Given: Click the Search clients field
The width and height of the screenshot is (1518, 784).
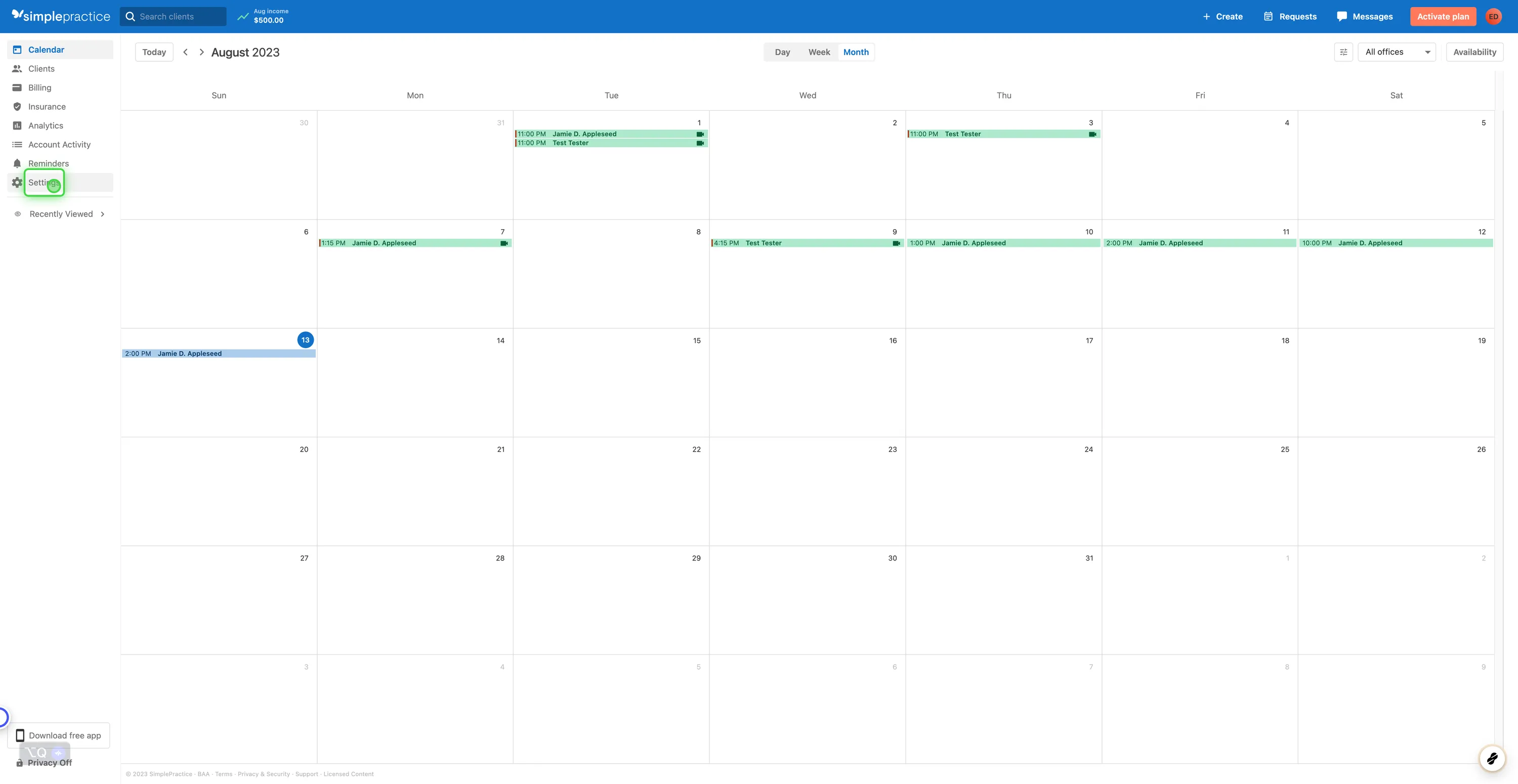Looking at the screenshot, I should click(x=173, y=17).
